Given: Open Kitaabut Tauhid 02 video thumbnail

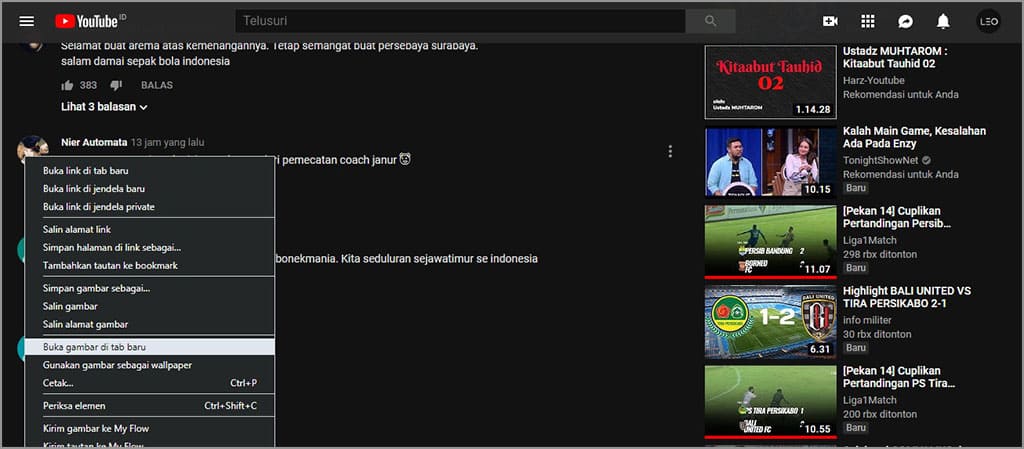Looking at the screenshot, I should coord(770,82).
